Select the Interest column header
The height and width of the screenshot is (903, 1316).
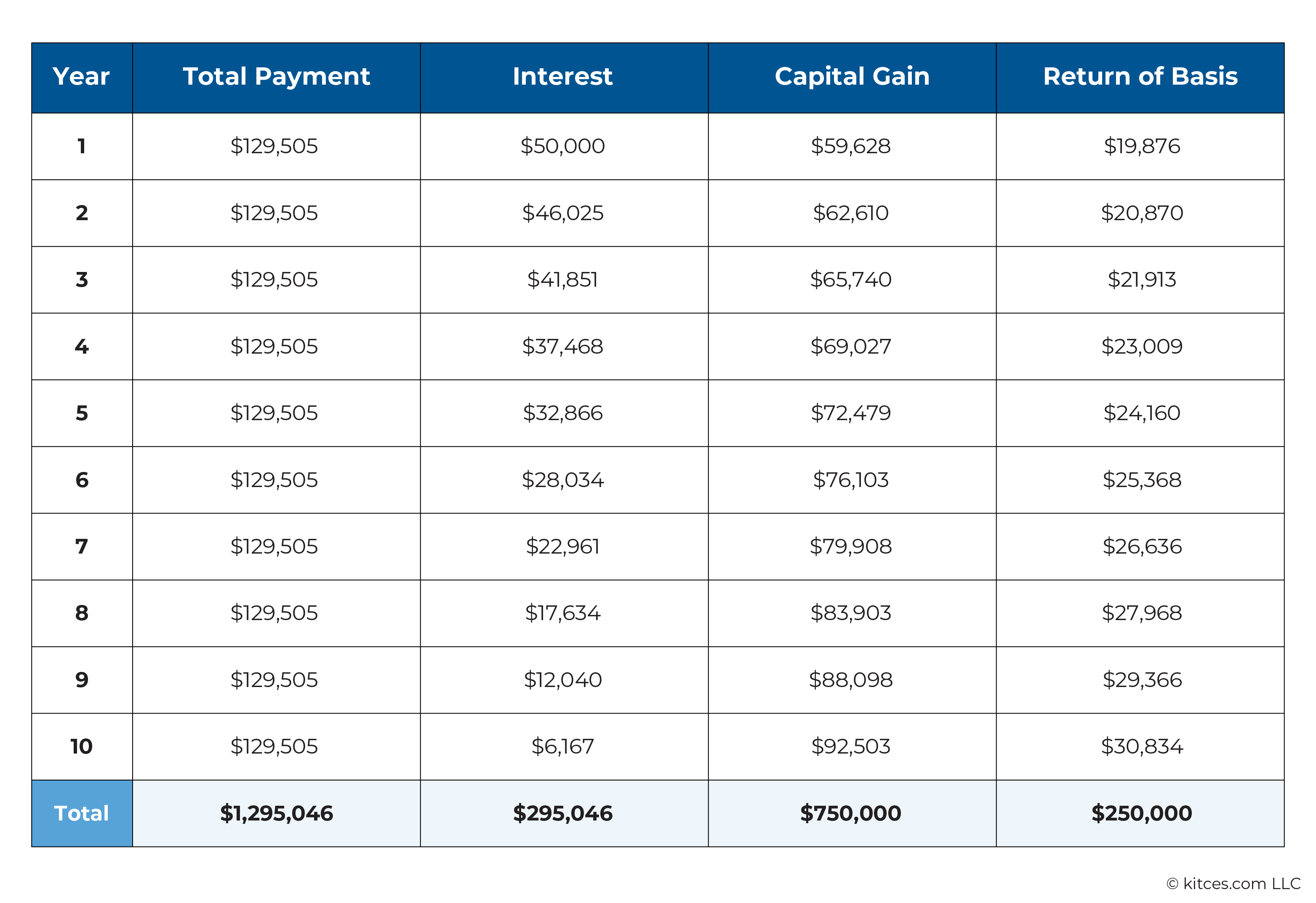pos(563,77)
